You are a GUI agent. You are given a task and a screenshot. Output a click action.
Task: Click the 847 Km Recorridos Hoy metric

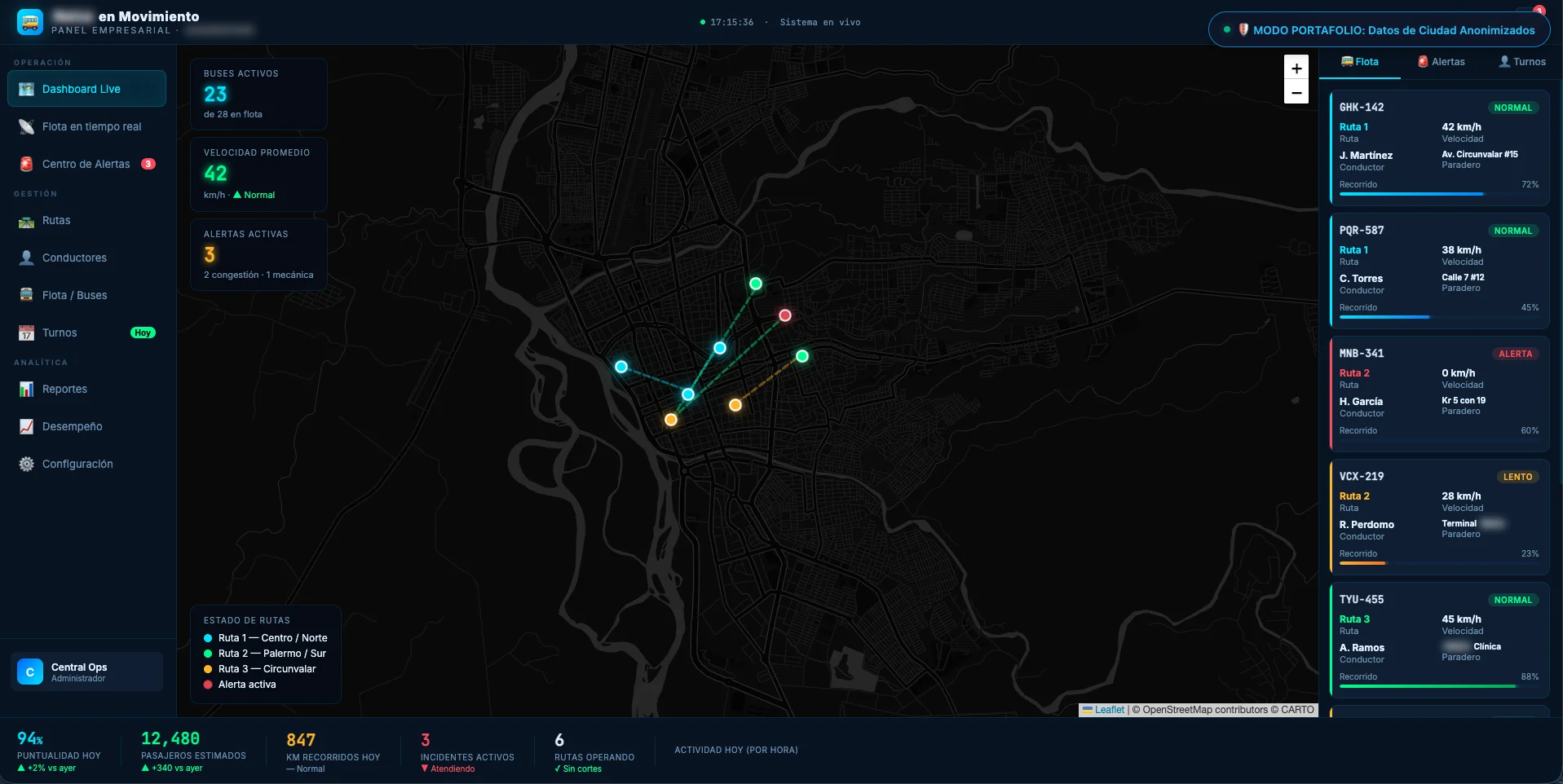(x=333, y=753)
